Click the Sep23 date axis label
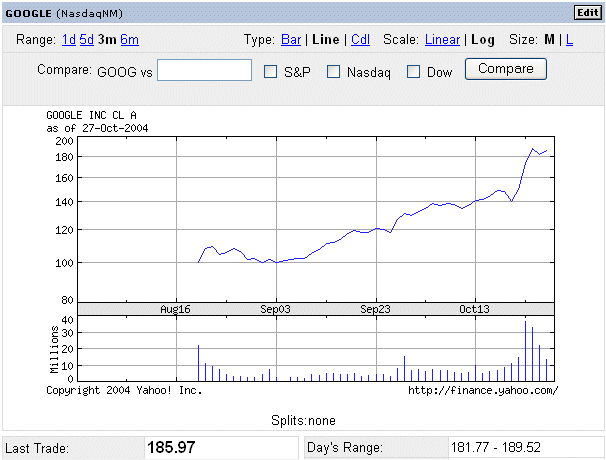606x460 pixels. click(x=375, y=309)
